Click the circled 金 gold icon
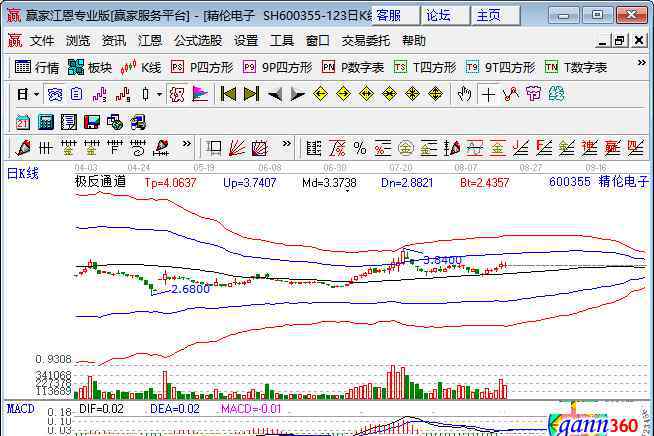This screenshot has height=436, width=654. [x=406, y=148]
